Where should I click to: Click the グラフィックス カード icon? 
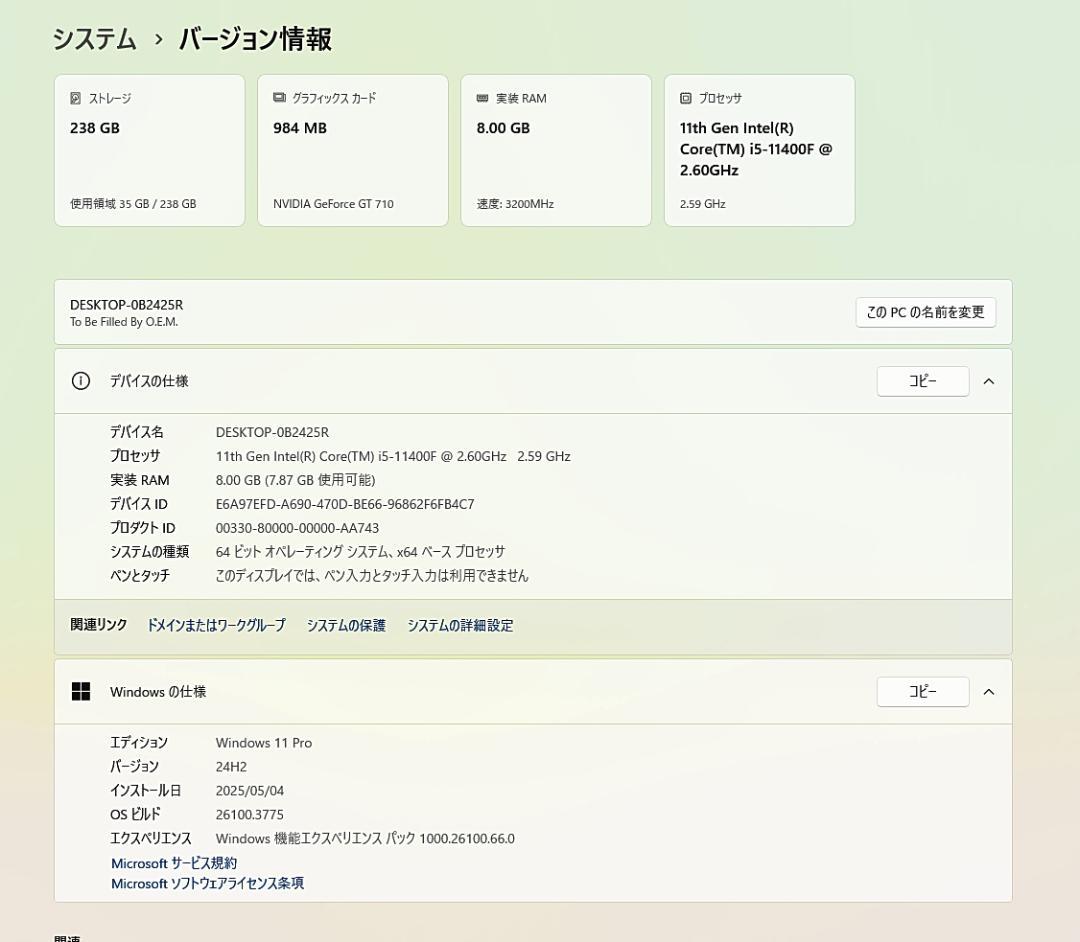pyautogui.click(x=282, y=97)
